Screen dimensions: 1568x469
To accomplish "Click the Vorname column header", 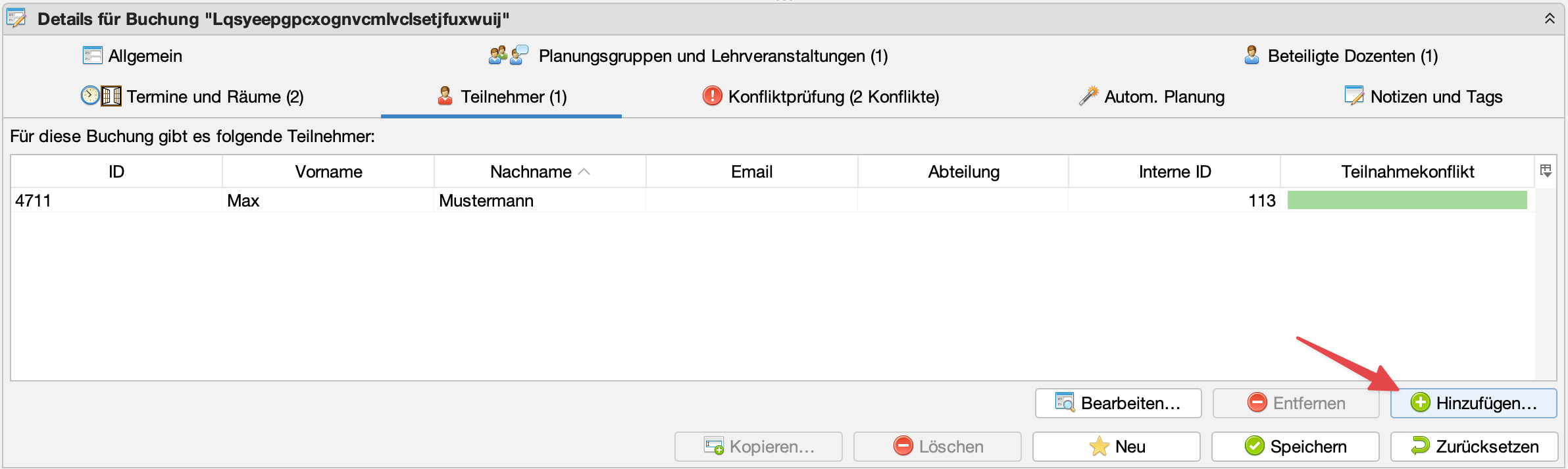I will [x=328, y=172].
